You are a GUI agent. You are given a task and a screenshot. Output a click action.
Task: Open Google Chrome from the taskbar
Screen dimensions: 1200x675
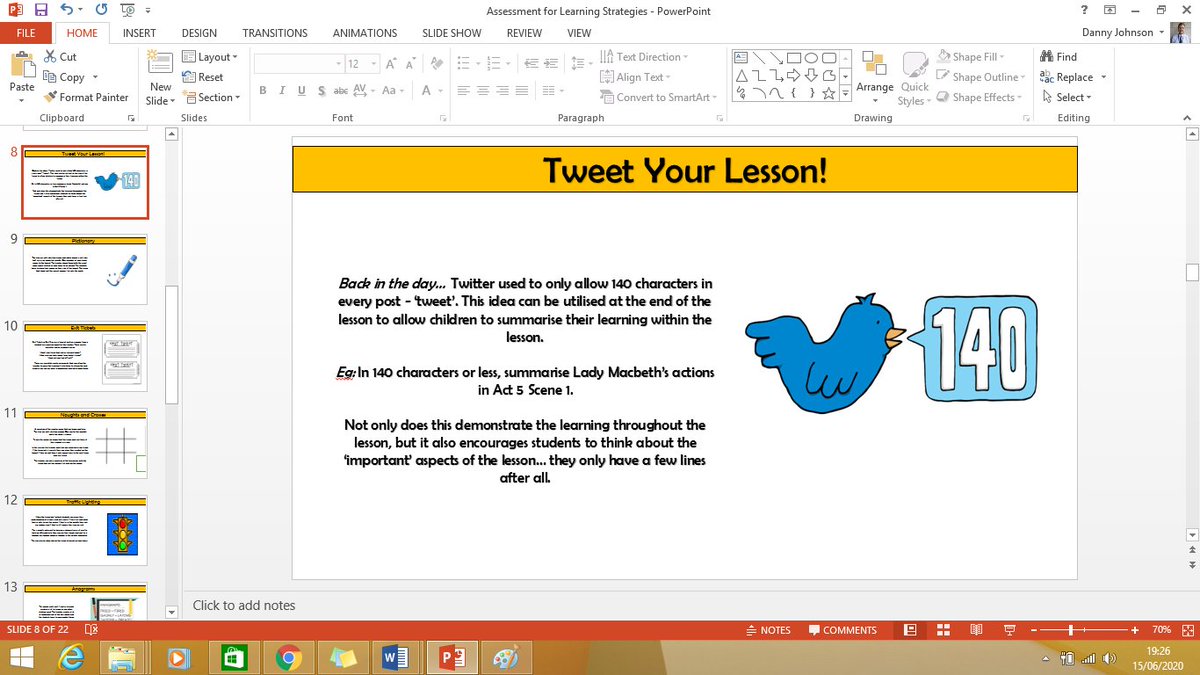pos(289,657)
